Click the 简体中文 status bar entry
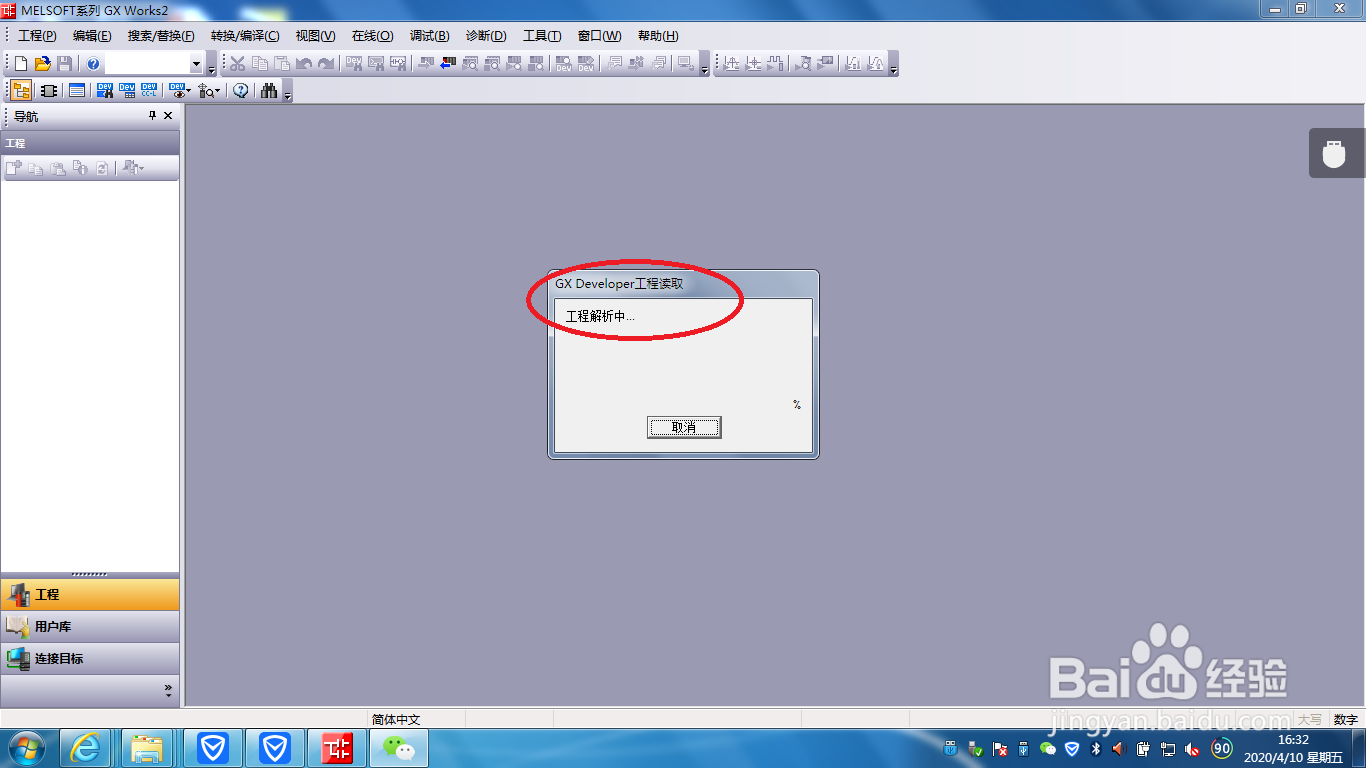1366x768 pixels. [x=396, y=719]
